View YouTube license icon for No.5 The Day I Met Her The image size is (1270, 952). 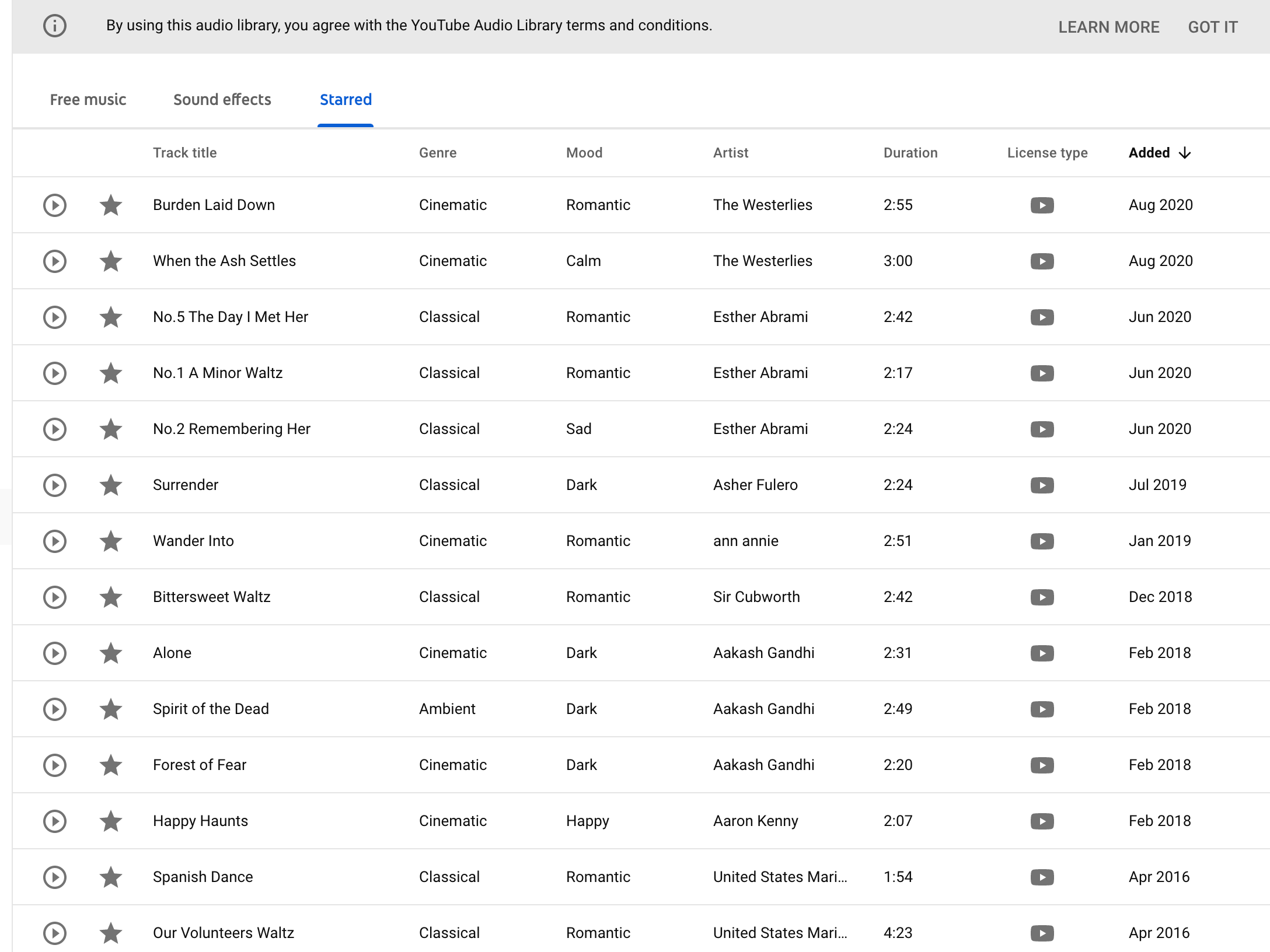[x=1042, y=317]
